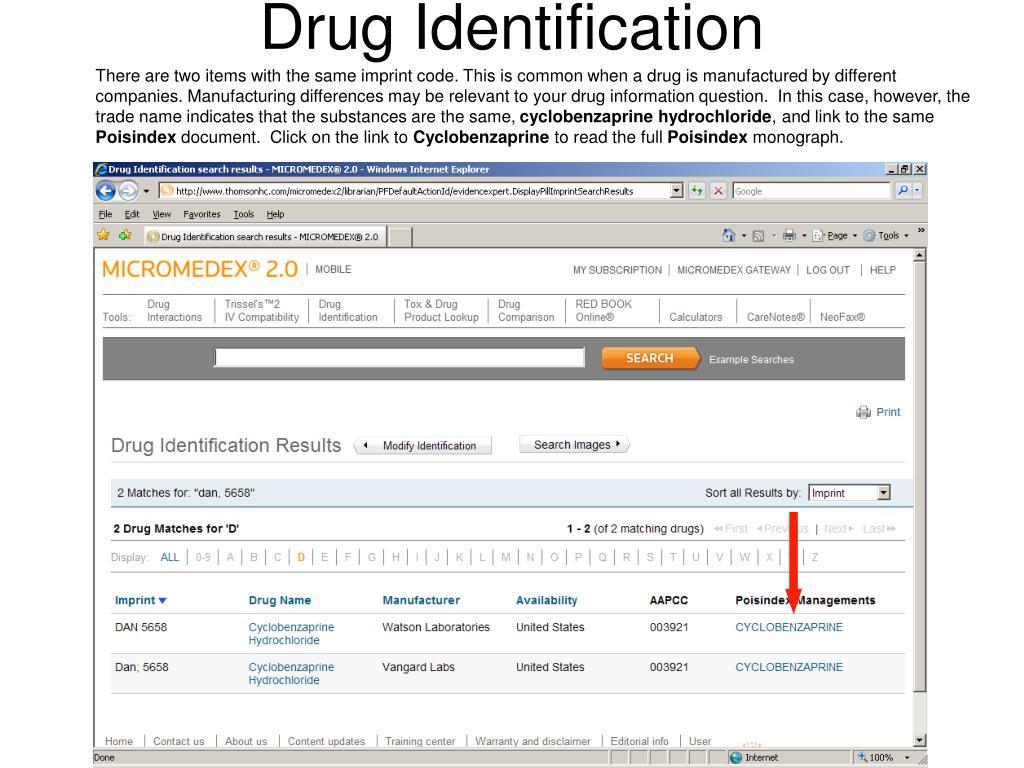Viewport: 1024px width, 768px height.
Task: Click the printer icon beside Print link
Action: pyautogui.click(x=863, y=412)
